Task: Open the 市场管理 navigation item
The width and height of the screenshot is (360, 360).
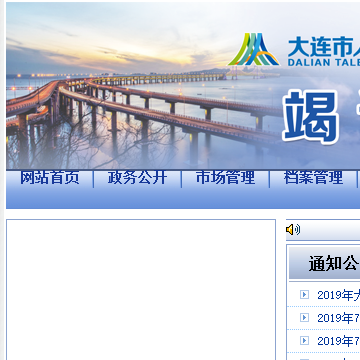Action: tap(225, 178)
